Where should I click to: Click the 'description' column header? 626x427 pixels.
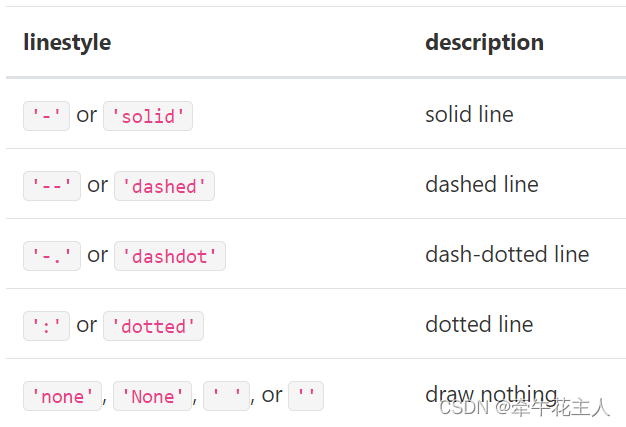[484, 43]
